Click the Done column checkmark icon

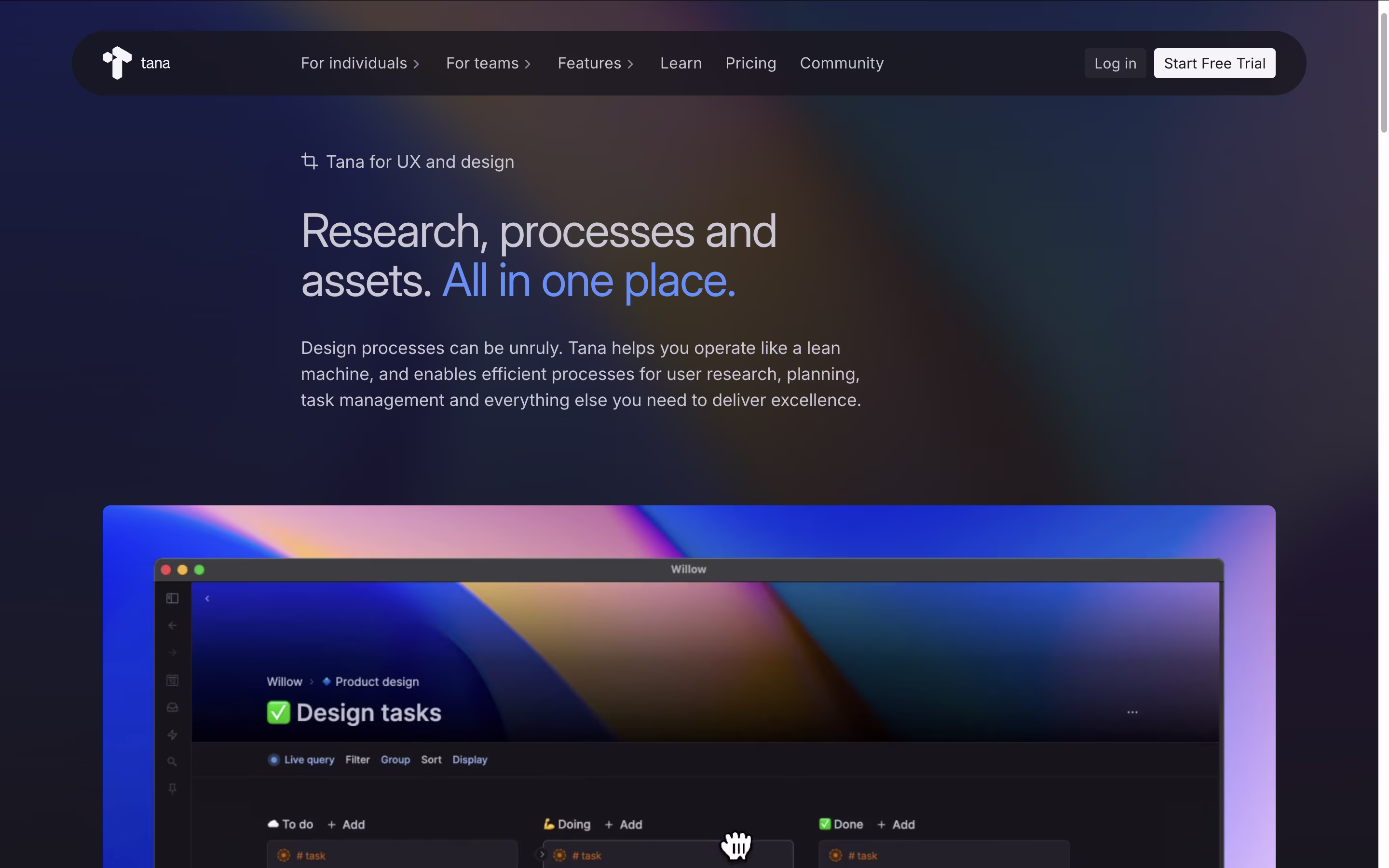pyautogui.click(x=825, y=824)
